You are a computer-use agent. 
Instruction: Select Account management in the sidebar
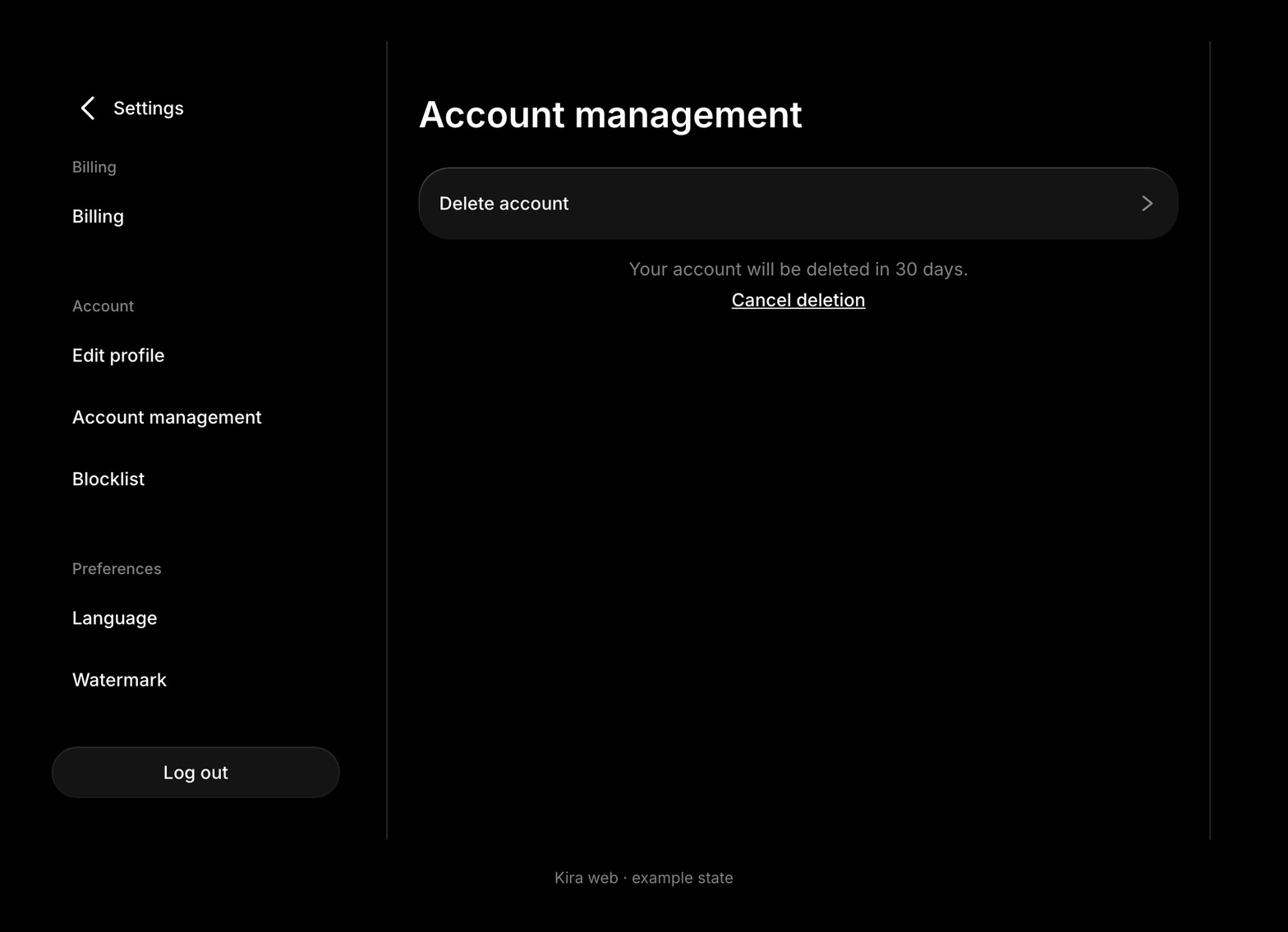(x=167, y=417)
